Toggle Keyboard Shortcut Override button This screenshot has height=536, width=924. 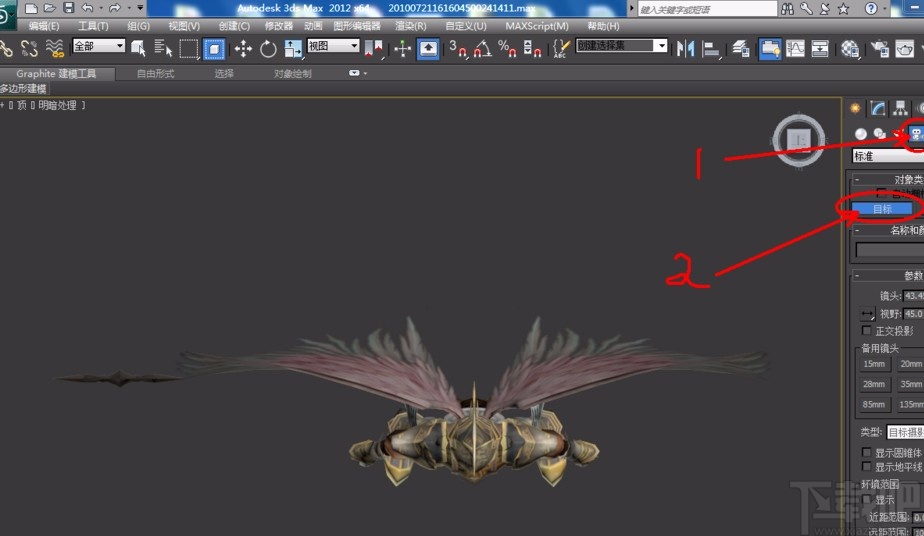428,49
